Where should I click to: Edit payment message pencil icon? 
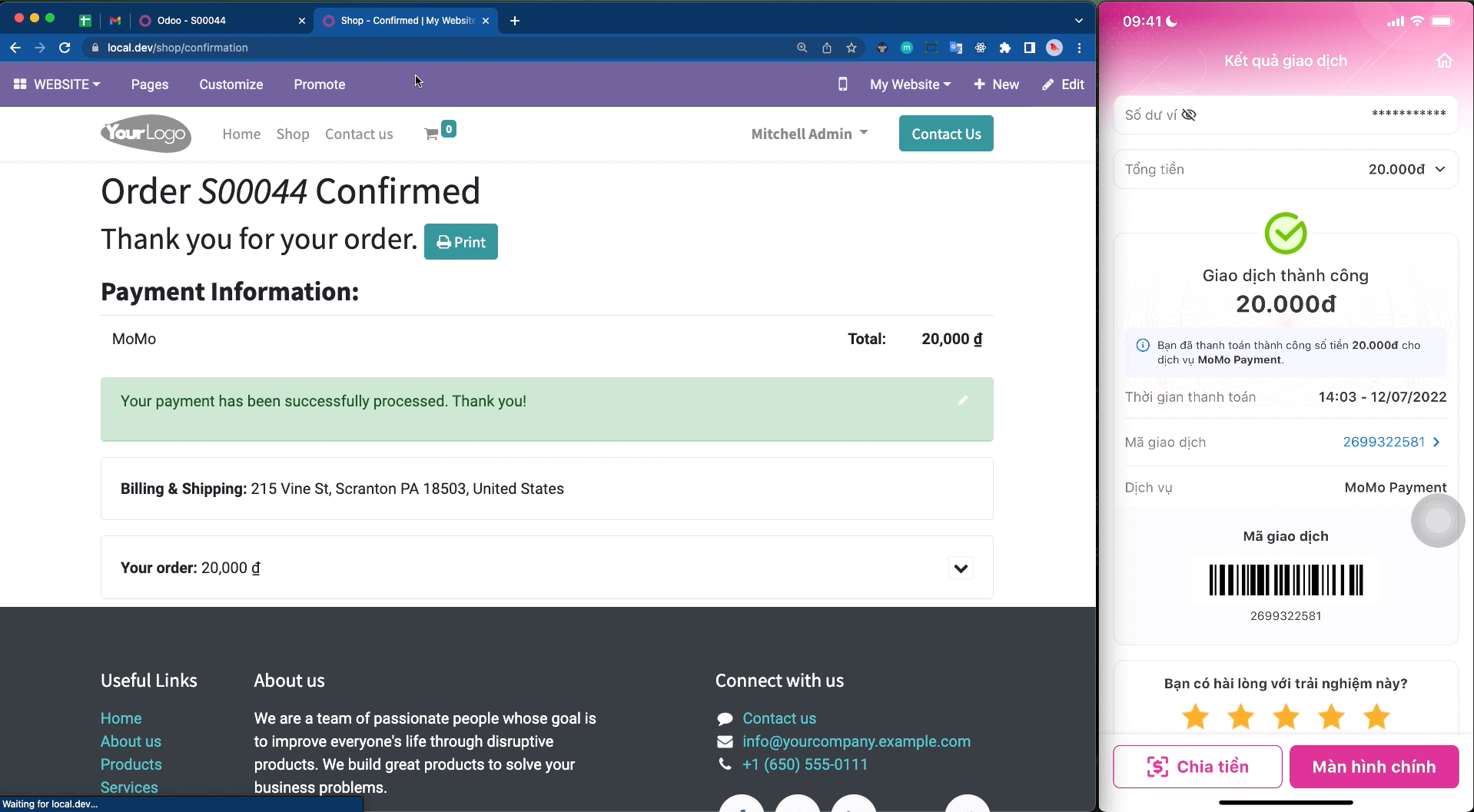coord(963,400)
